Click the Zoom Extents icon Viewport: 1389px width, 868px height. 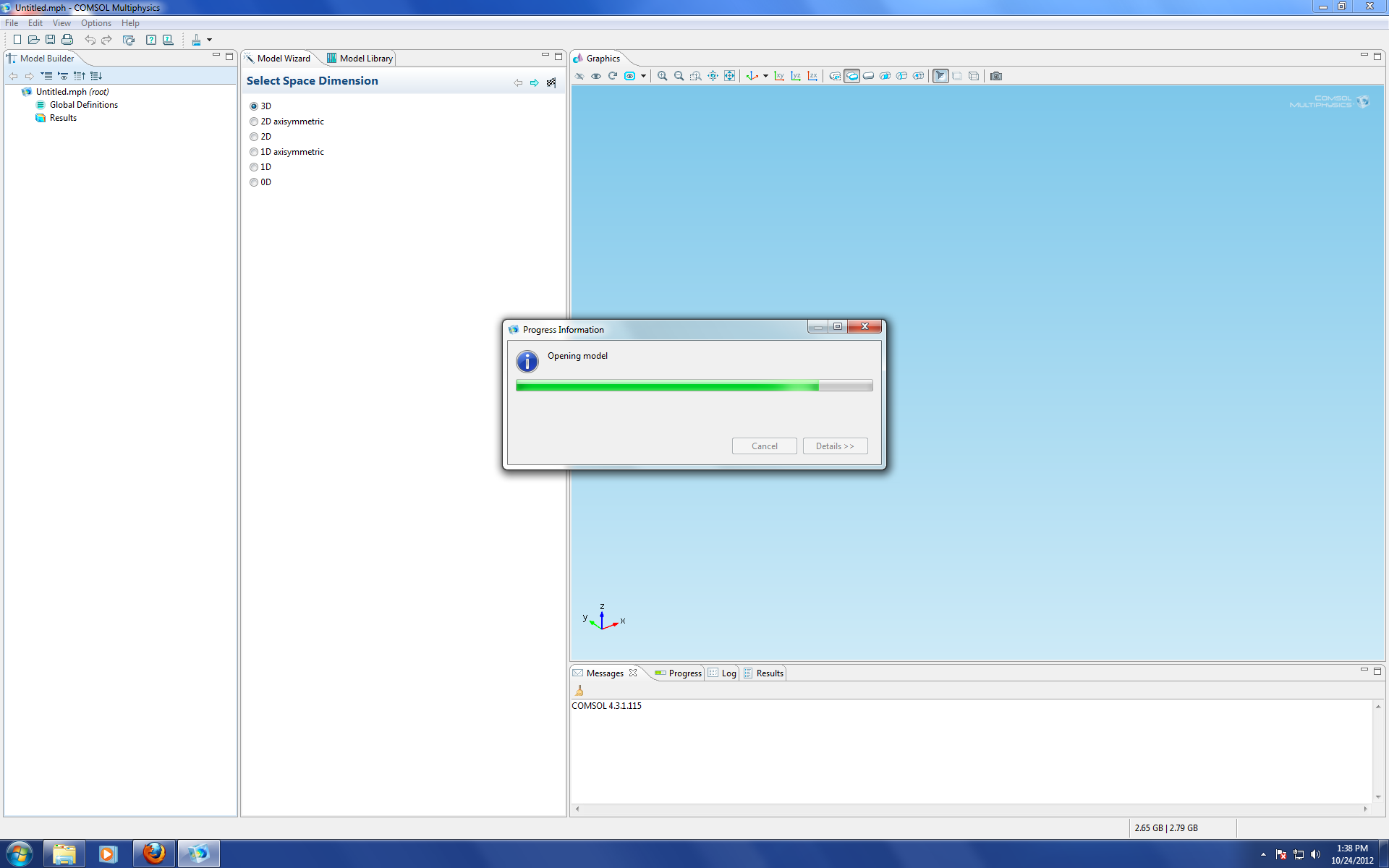point(729,76)
